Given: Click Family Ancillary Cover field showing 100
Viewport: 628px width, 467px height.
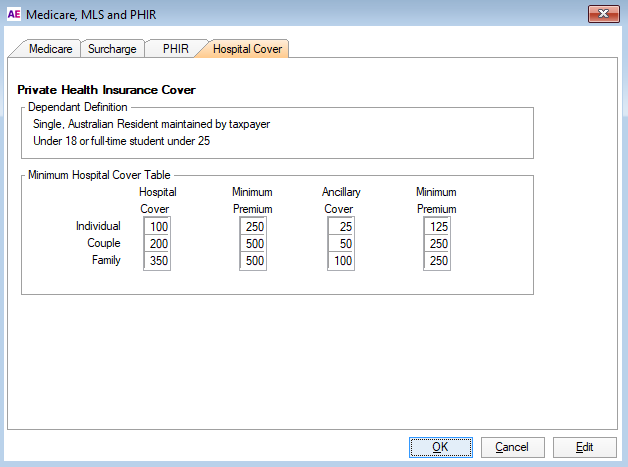Looking at the screenshot, I should [x=341, y=261].
